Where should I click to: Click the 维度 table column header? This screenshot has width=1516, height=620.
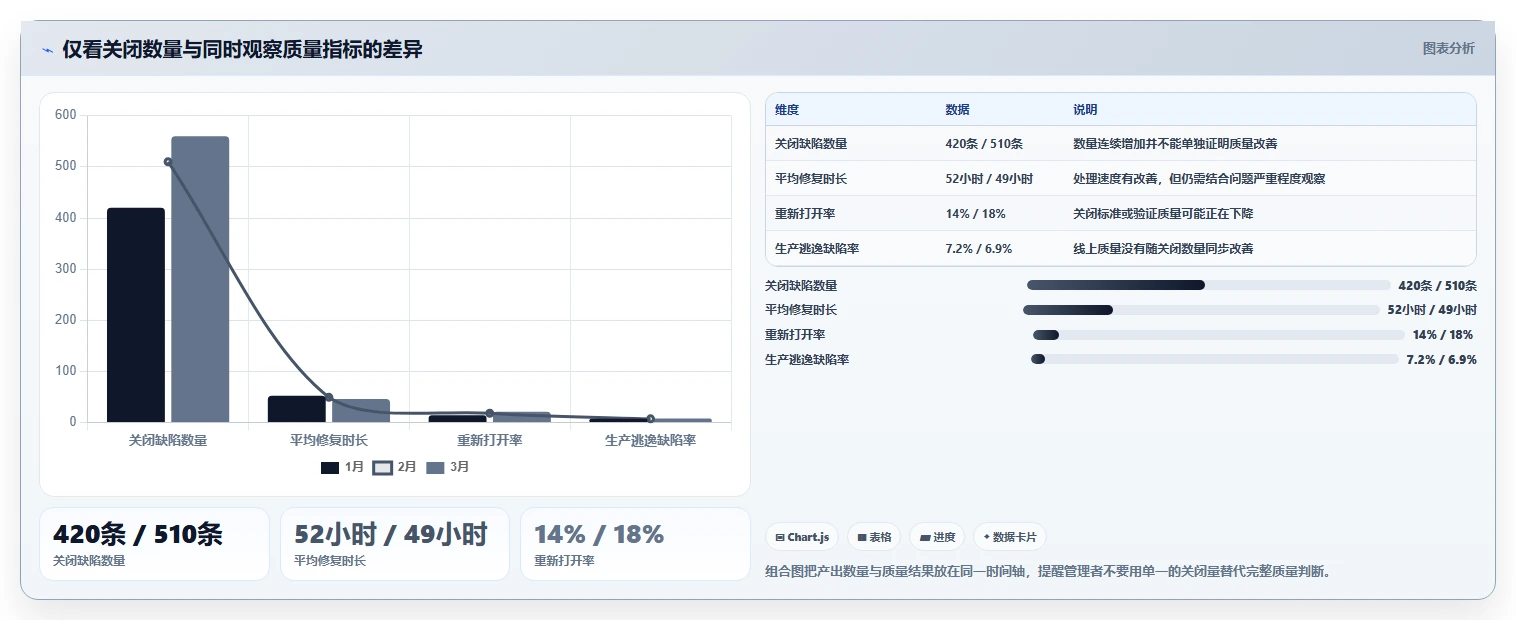point(787,110)
